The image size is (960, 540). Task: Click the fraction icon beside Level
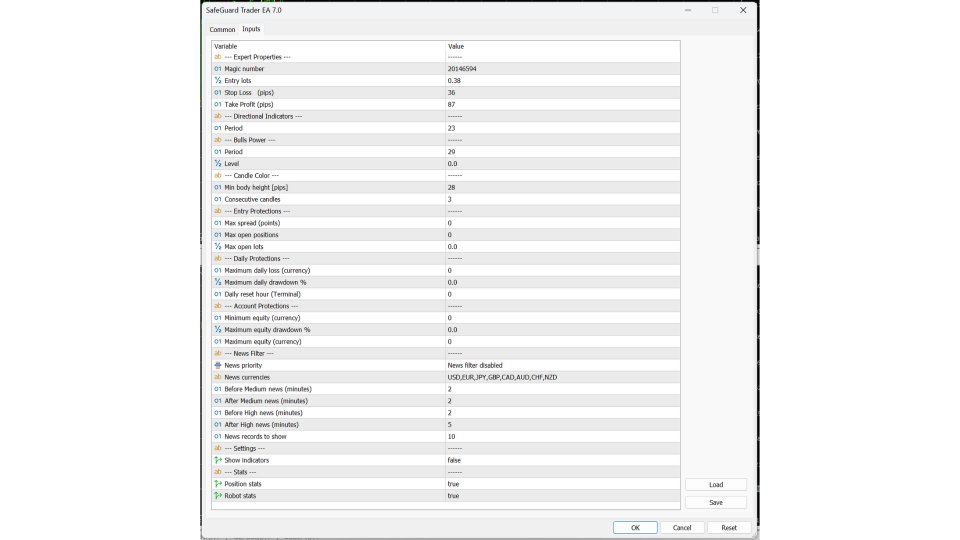click(217, 163)
